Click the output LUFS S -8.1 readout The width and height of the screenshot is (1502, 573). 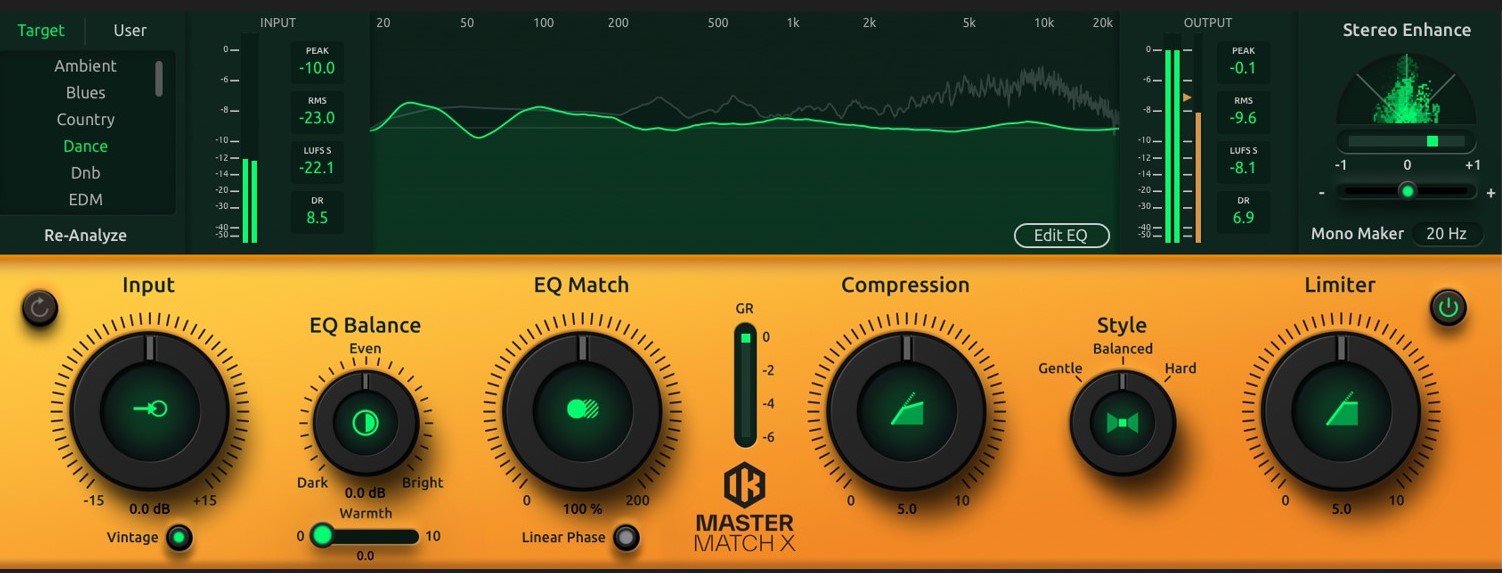point(1243,160)
